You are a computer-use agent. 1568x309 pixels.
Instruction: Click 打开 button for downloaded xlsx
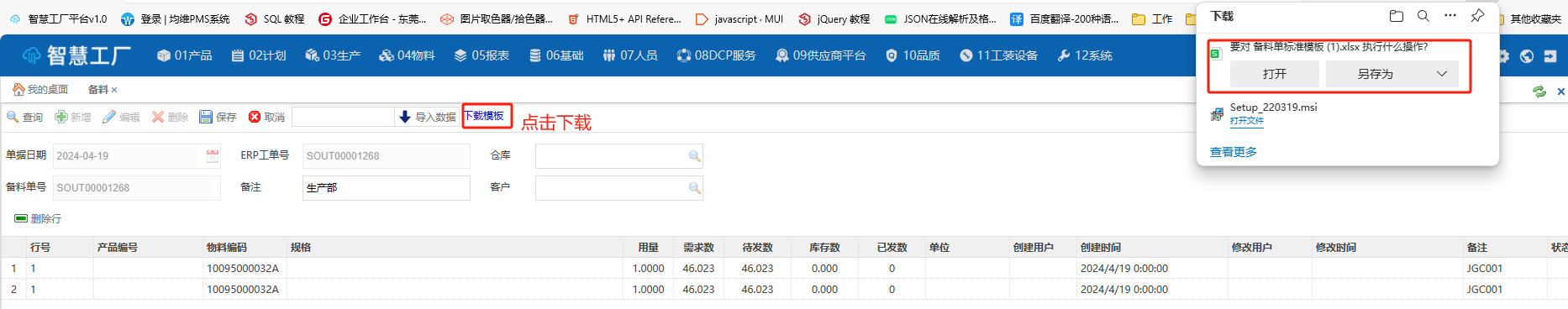pyautogui.click(x=1275, y=74)
